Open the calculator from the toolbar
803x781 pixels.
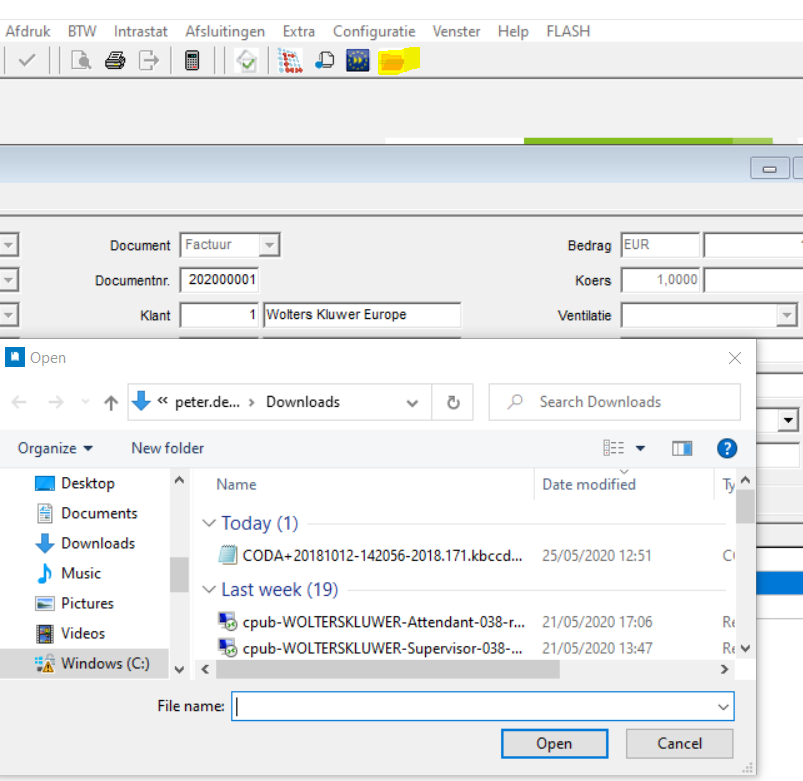point(192,61)
